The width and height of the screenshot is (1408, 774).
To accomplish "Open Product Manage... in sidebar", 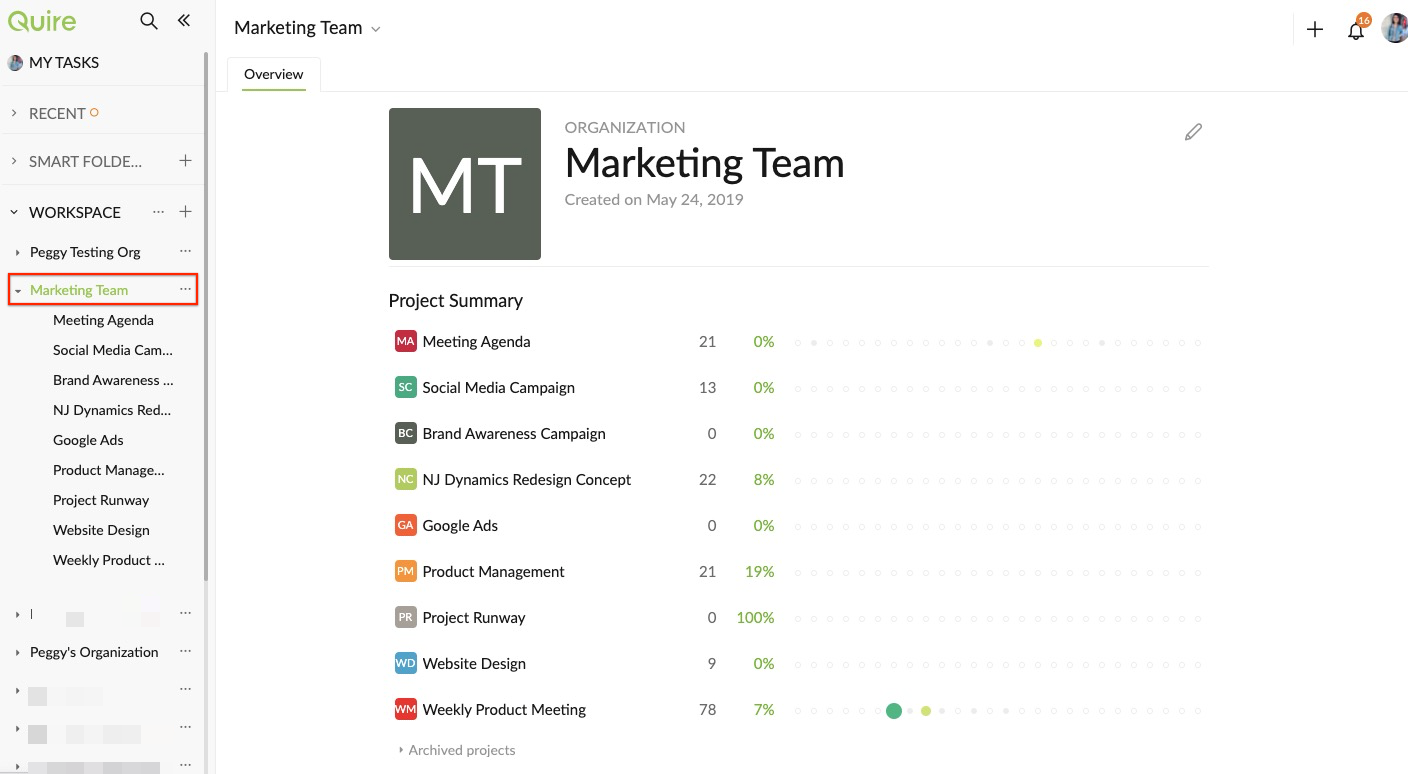I will pos(109,470).
